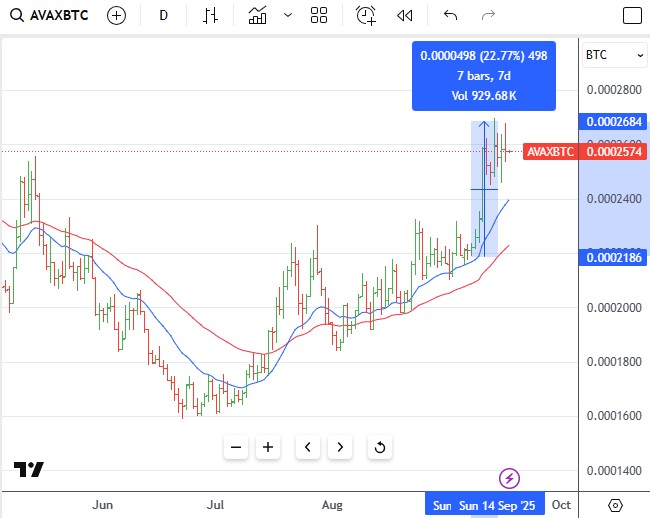This screenshot has width=650, height=518.
Task: Click the Oct label on time axis
Action: tap(561, 505)
